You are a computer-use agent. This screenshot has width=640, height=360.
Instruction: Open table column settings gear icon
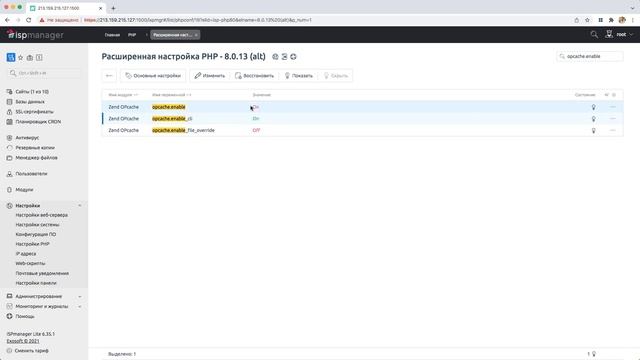coord(614,95)
